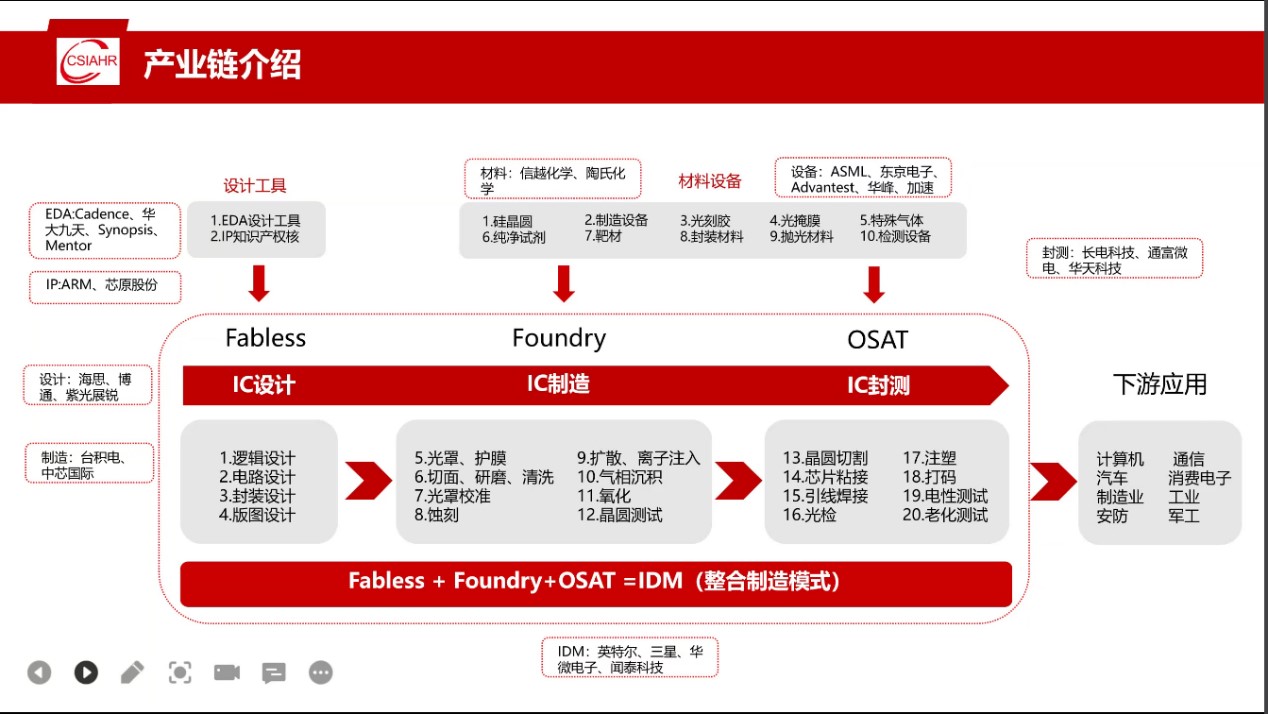Click the Foundry label
Viewport: 1268px width, 714px height.
[x=559, y=339]
